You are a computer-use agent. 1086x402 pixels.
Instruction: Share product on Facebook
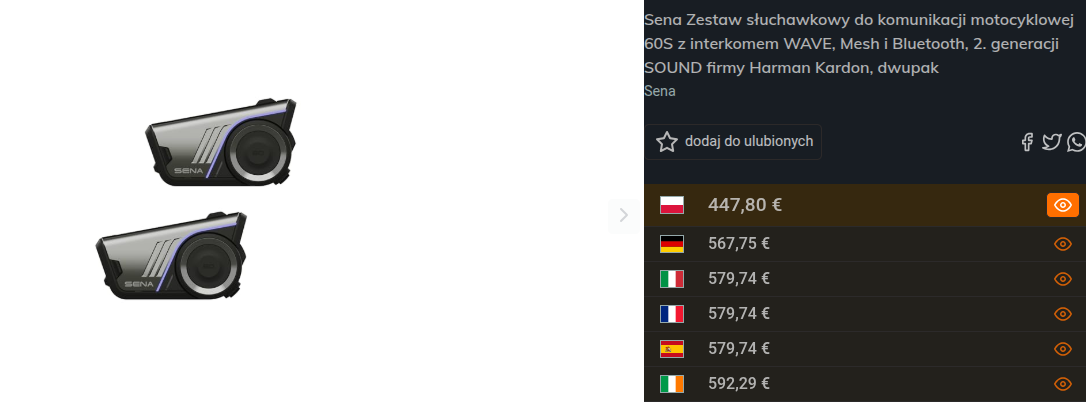coord(1027,142)
